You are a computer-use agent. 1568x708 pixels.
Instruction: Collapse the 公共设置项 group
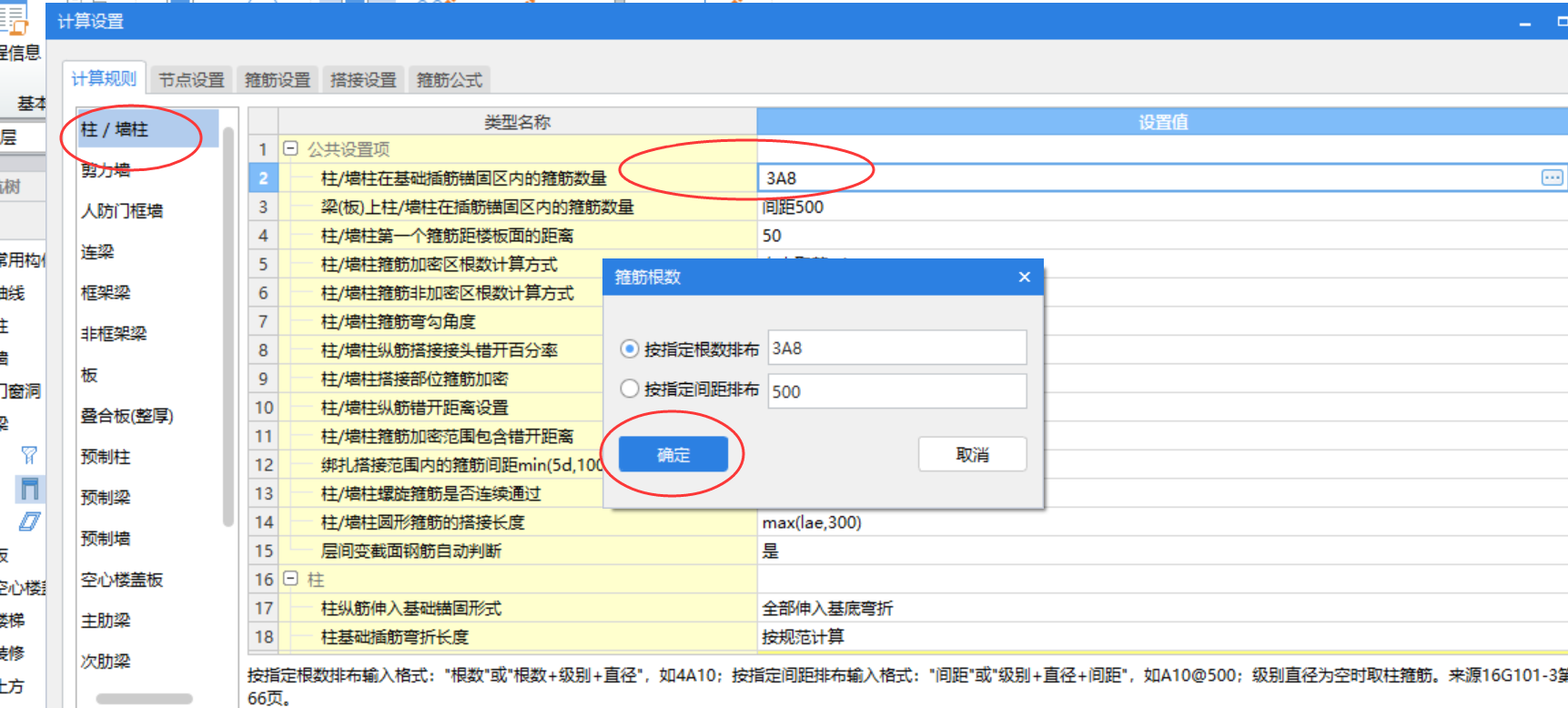pyautogui.click(x=291, y=148)
